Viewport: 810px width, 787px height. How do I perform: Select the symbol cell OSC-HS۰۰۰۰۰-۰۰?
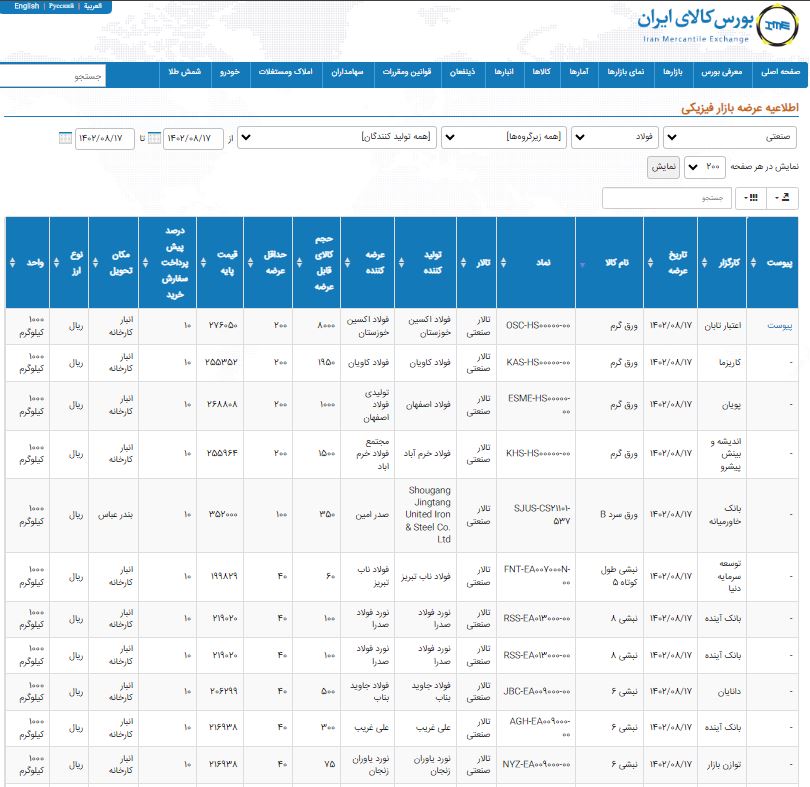[538, 326]
